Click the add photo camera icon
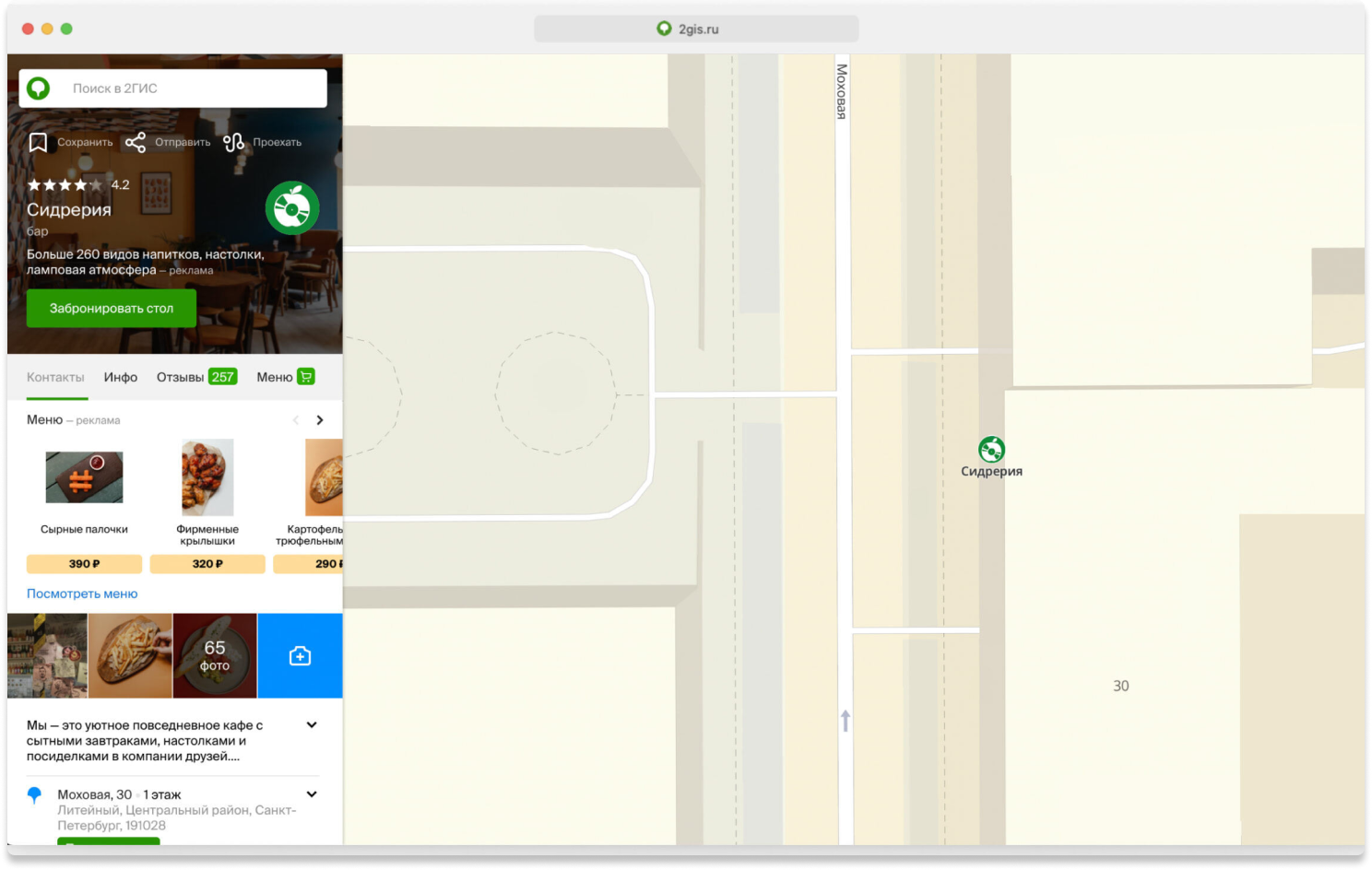The width and height of the screenshot is (1372, 870). tap(300, 656)
